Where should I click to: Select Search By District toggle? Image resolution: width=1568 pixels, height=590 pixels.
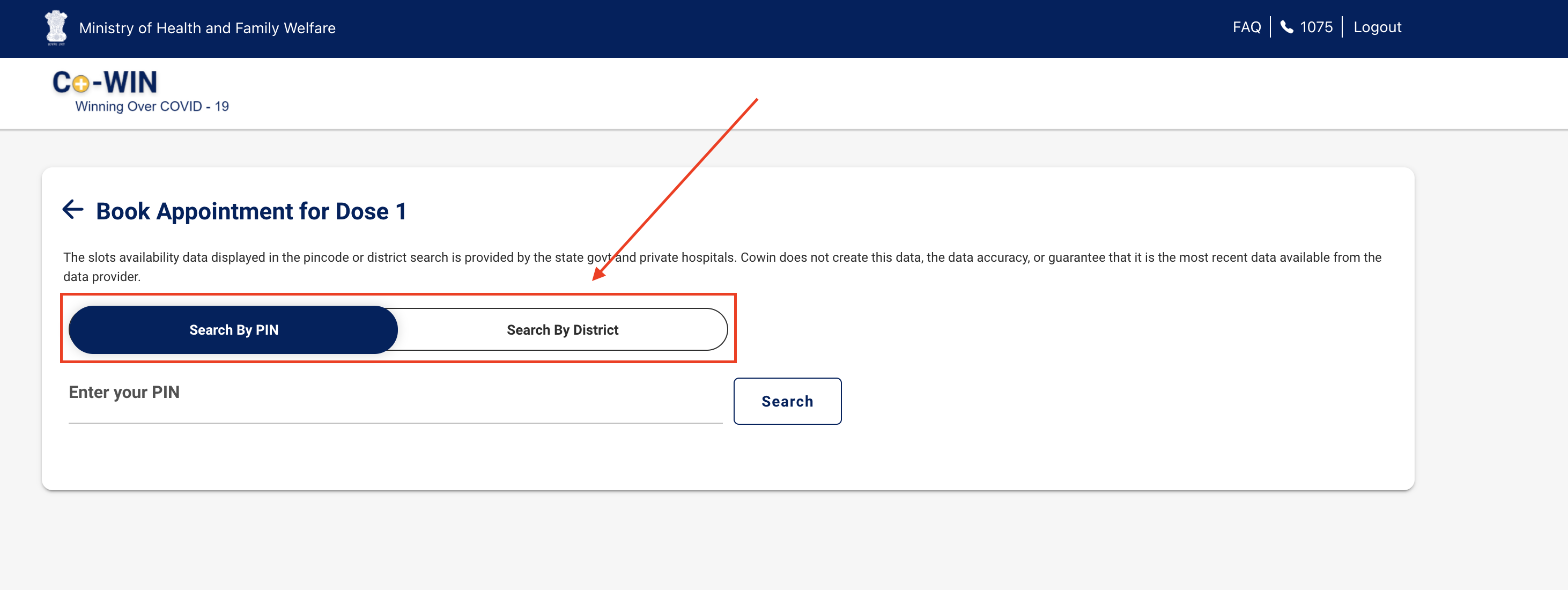pos(563,330)
